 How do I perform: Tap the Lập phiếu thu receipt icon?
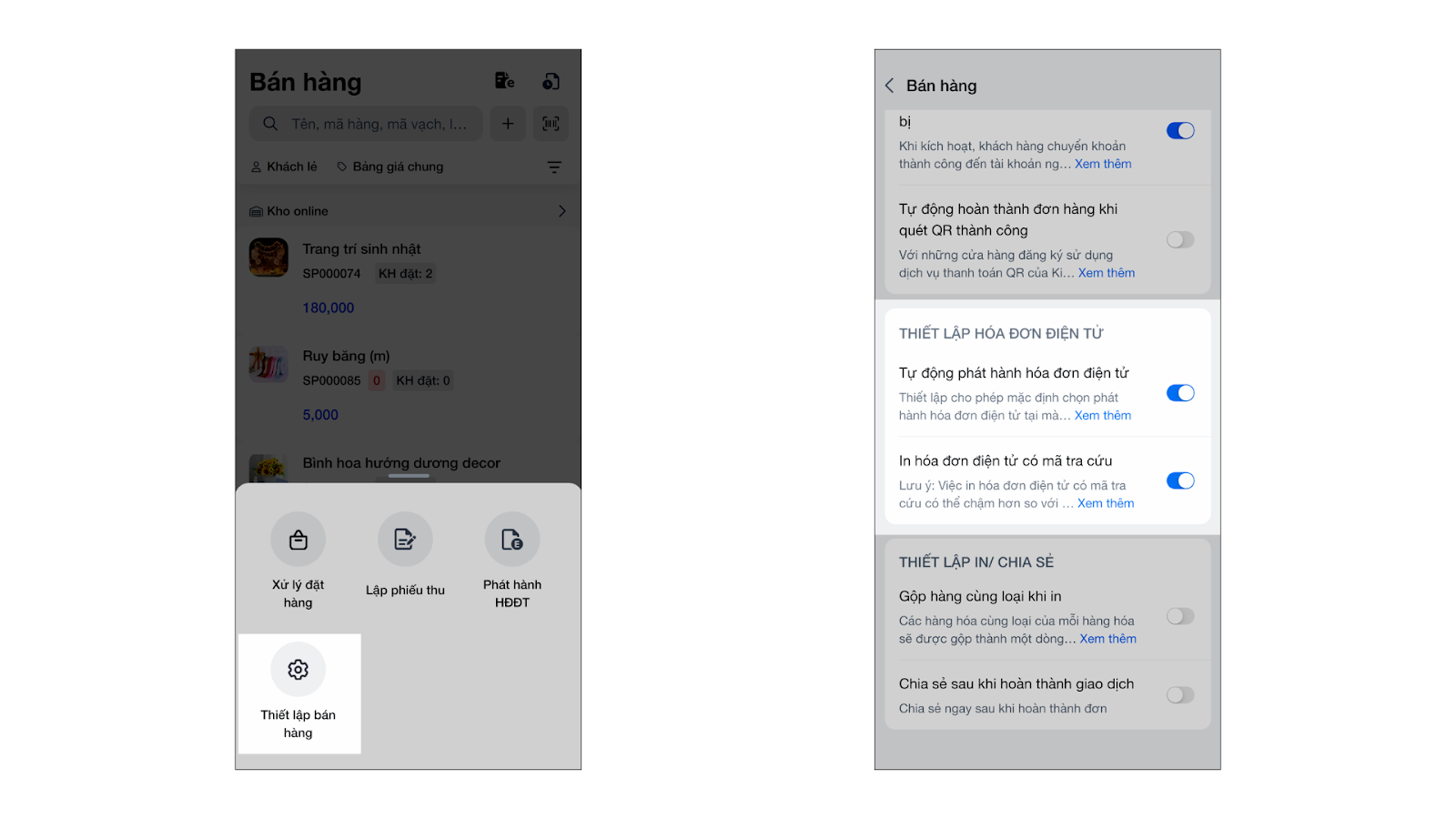(405, 540)
